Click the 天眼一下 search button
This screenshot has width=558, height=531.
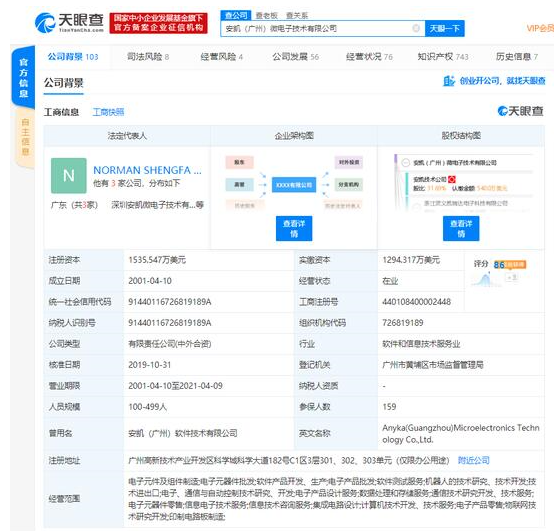(x=444, y=28)
